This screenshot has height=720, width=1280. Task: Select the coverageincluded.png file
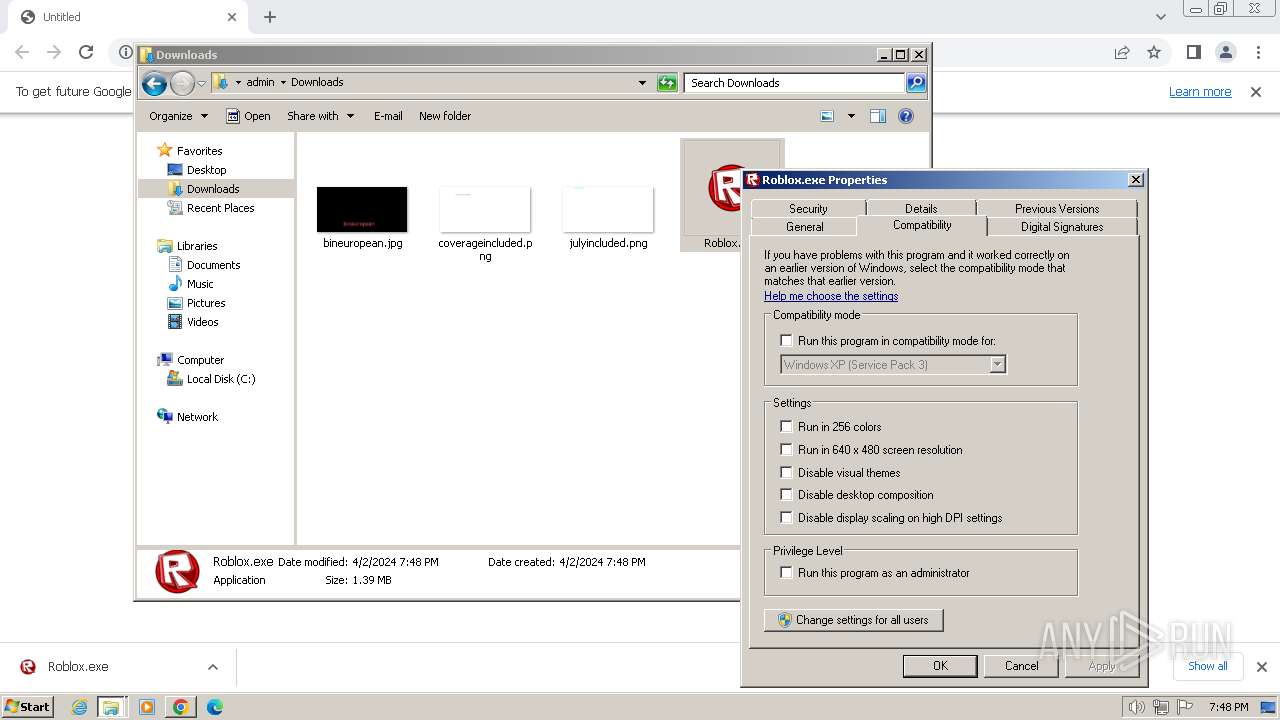(x=485, y=222)
